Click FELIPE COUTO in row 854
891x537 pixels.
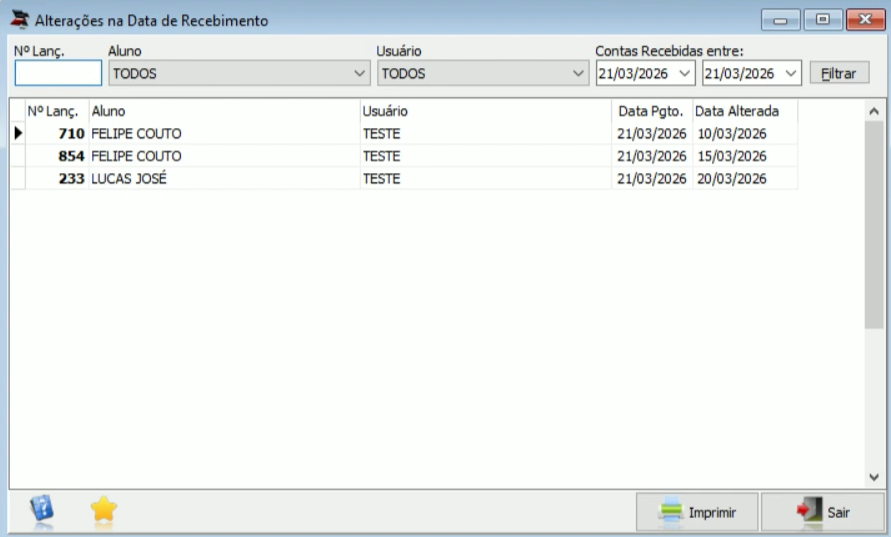136,156
